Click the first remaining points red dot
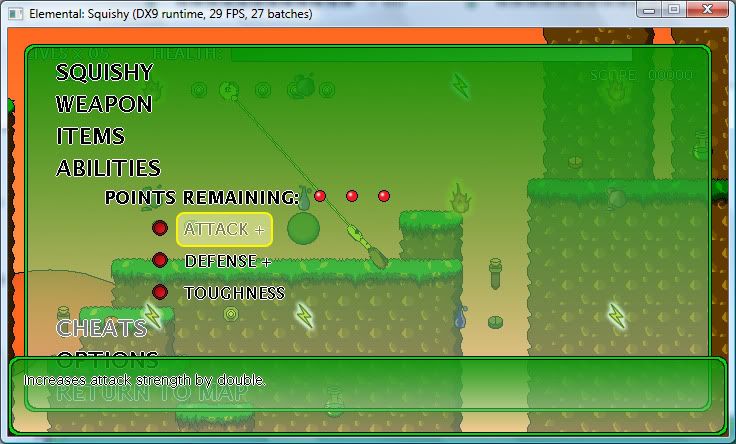This screenshot has height=444, width=736. pyautogui.click(x=320, y=196)
